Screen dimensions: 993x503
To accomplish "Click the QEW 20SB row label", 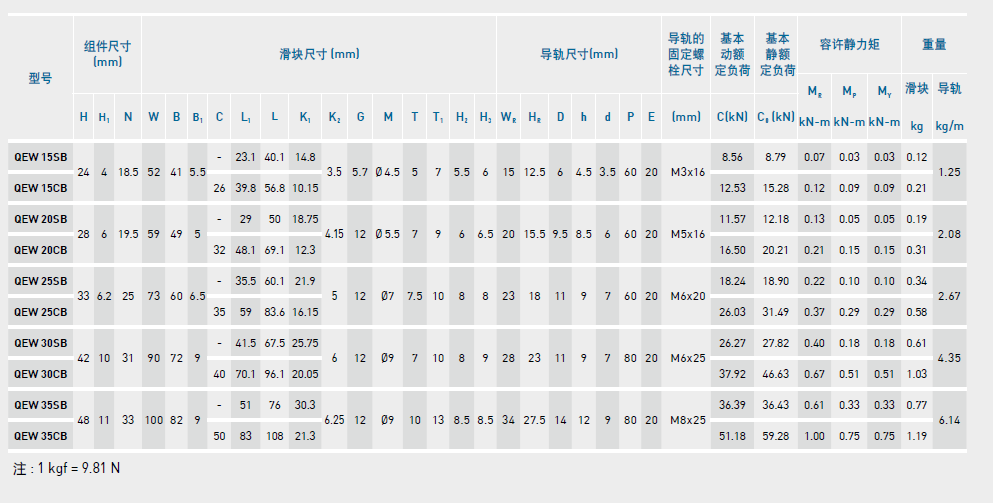I will click(x=41, y=218).
